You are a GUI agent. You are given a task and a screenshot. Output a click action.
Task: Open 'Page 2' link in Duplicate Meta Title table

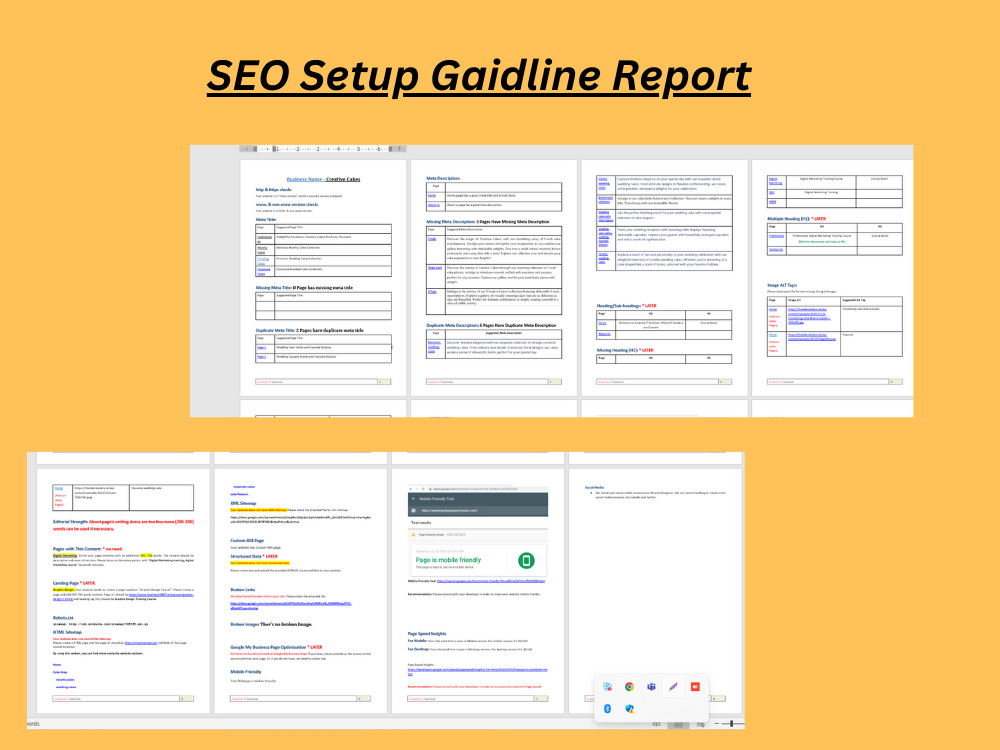(261, 357)
